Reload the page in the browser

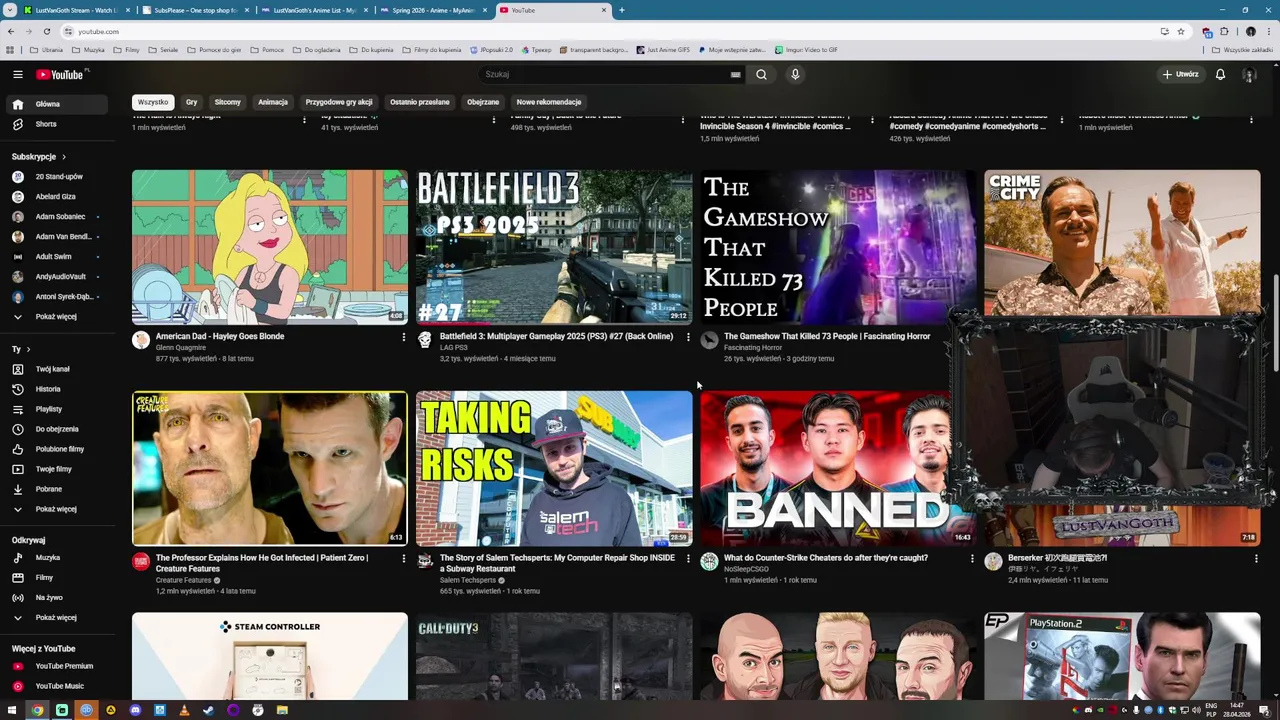click(46, 31)
